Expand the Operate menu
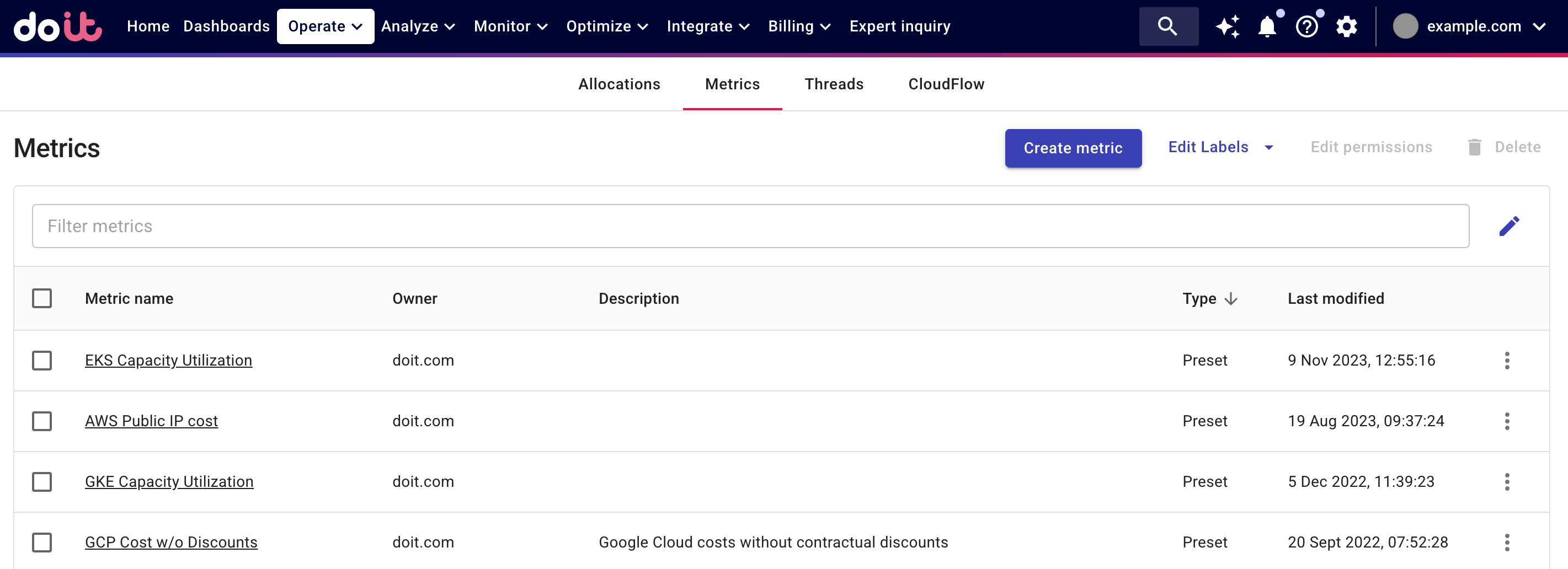 pyautogui.click(x=325, y=26)
